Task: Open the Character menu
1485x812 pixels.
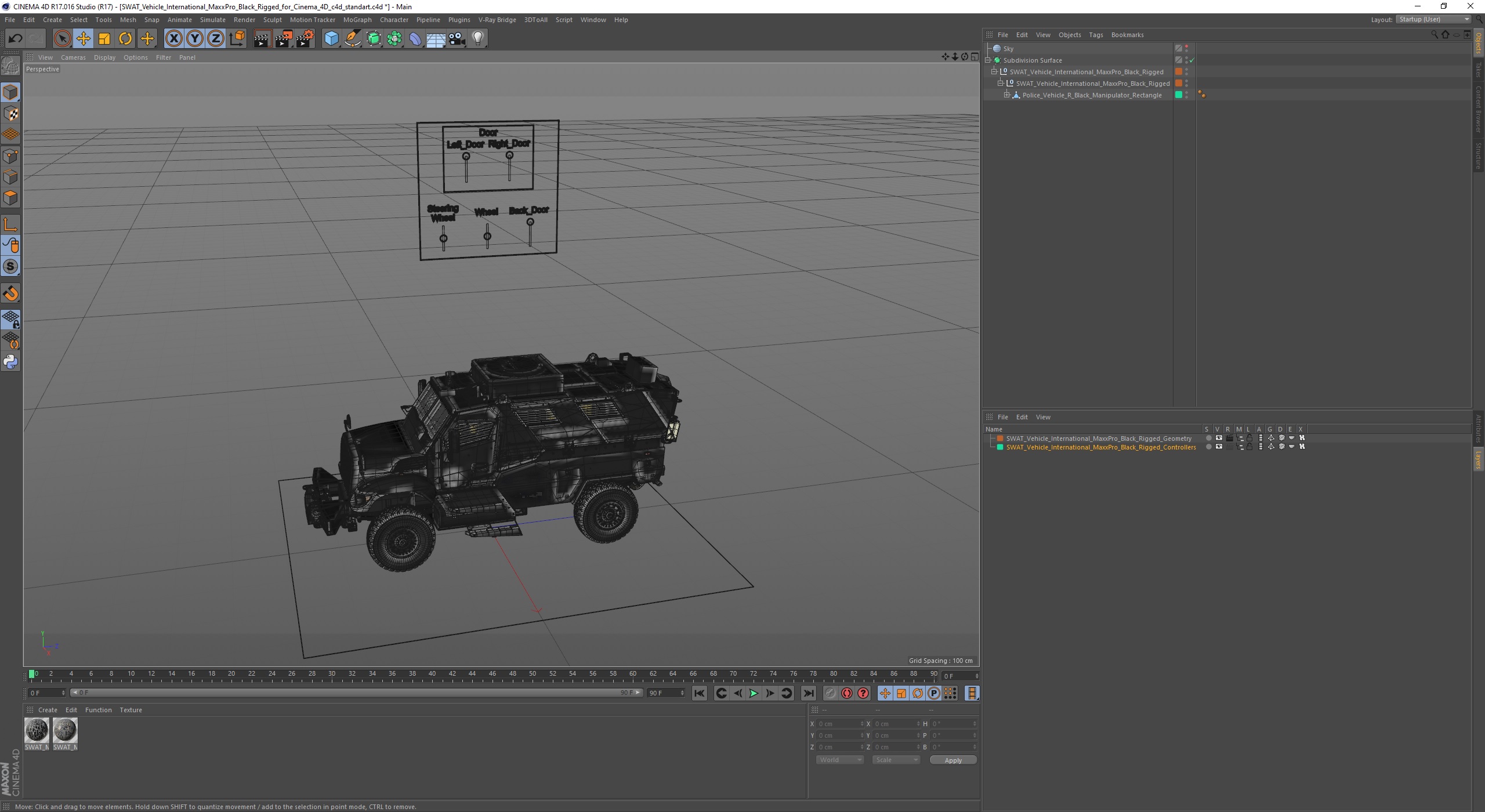Action: coord(394,20)
